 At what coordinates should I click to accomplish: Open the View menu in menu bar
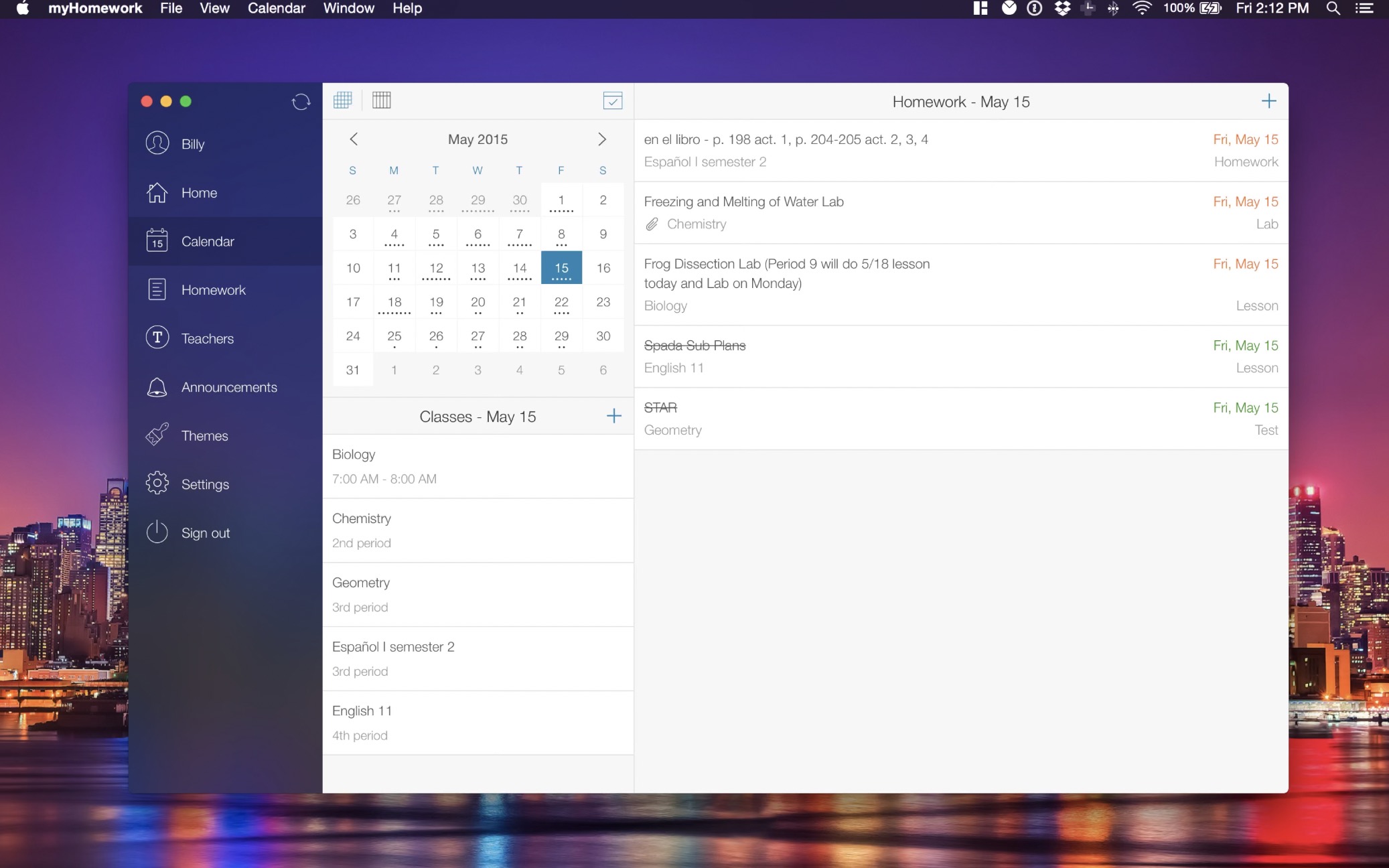[x=214, y=9]
